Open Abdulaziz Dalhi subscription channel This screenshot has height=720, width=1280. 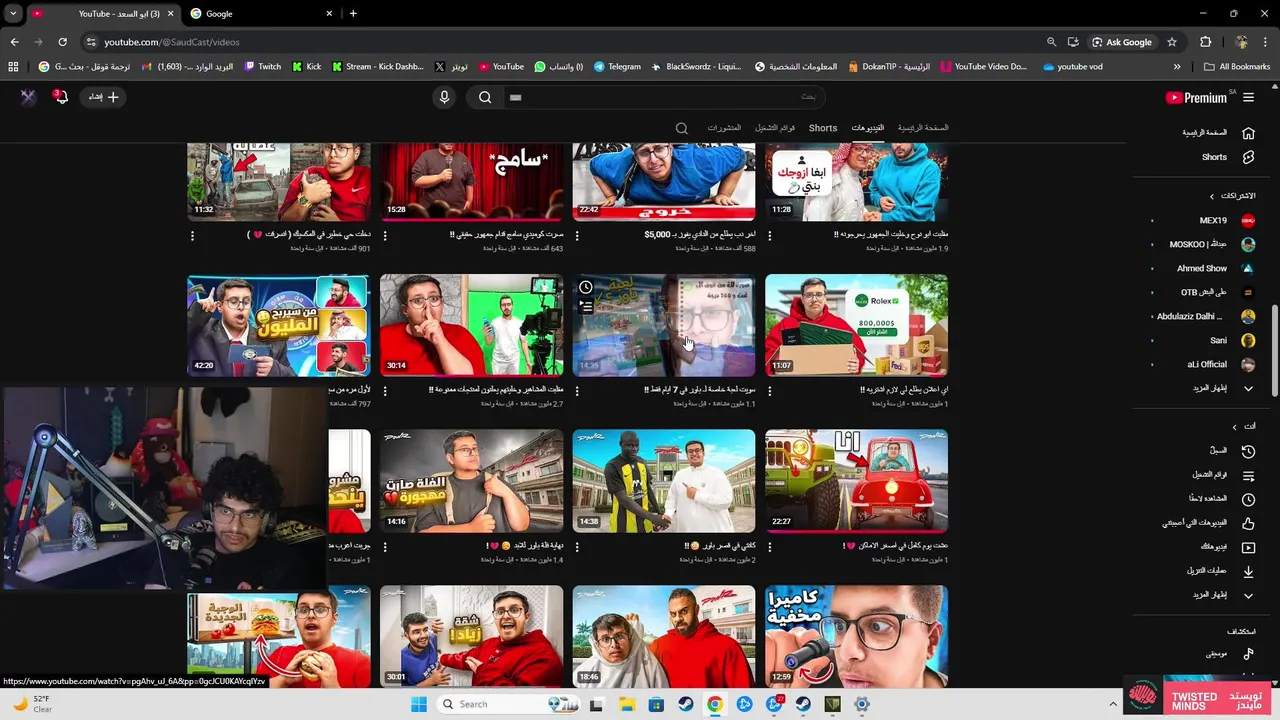(x=1200, y=316)
